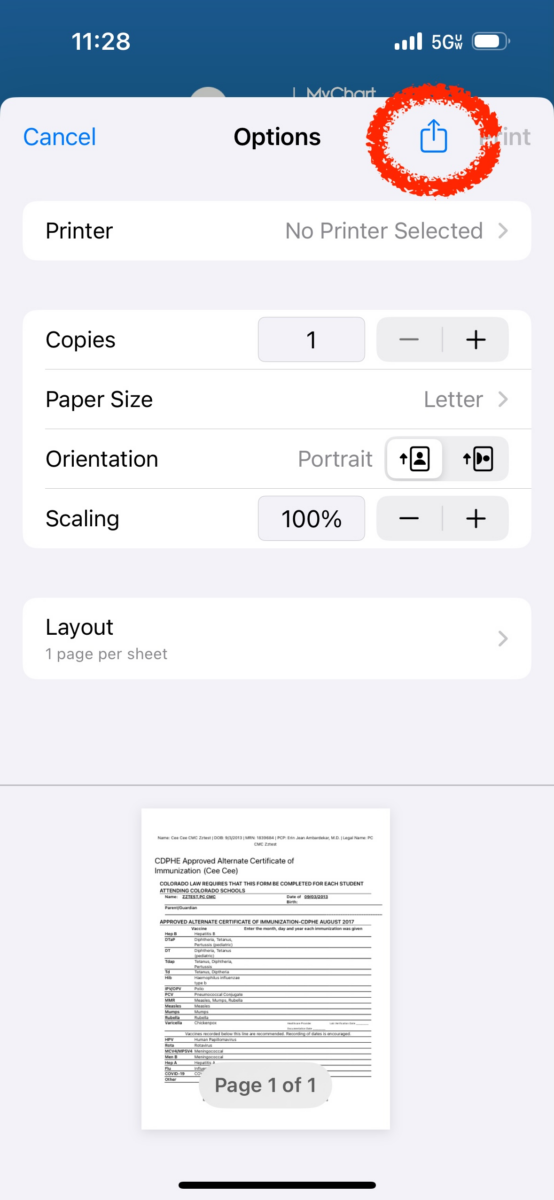This screenshot has height=1200, width=554.
Task: Select portrait orientation icon
Action: [x=415, y=459]
